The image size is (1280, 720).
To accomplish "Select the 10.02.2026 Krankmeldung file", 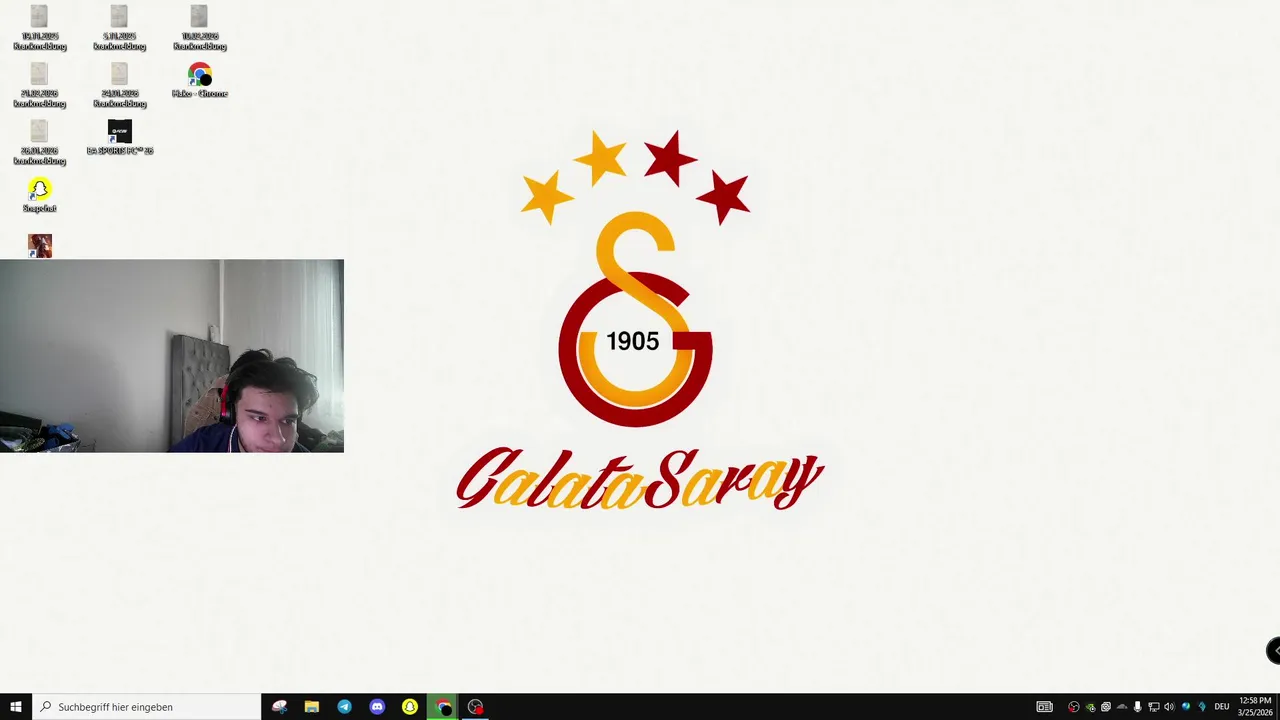I will (x=200, y=28).
